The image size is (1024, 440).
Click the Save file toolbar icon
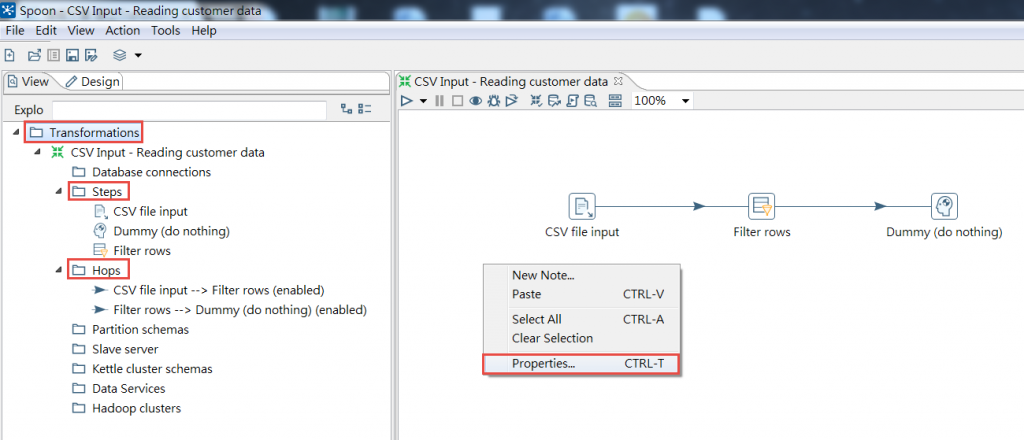click(72, 55)
